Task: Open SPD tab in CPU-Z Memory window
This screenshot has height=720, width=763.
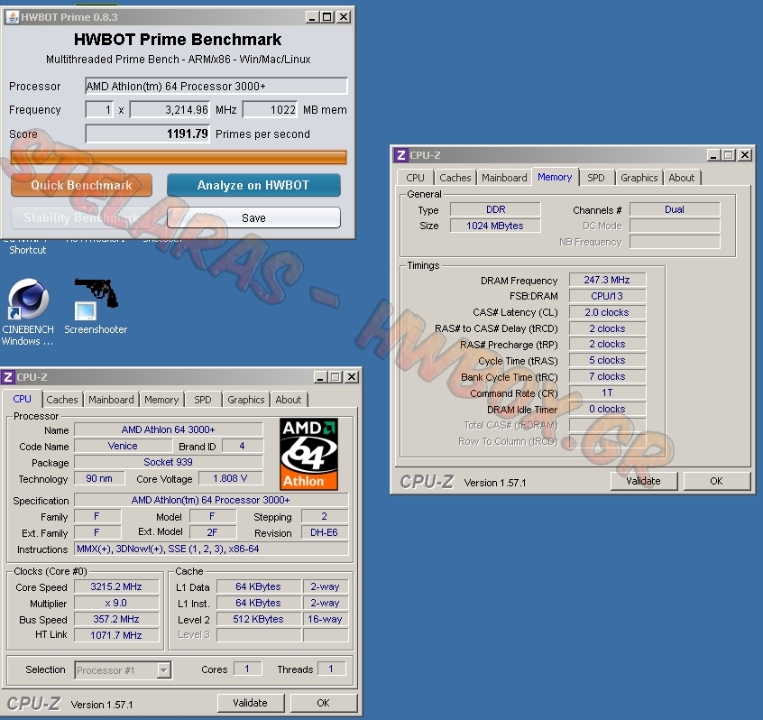Action: point(596,178)
